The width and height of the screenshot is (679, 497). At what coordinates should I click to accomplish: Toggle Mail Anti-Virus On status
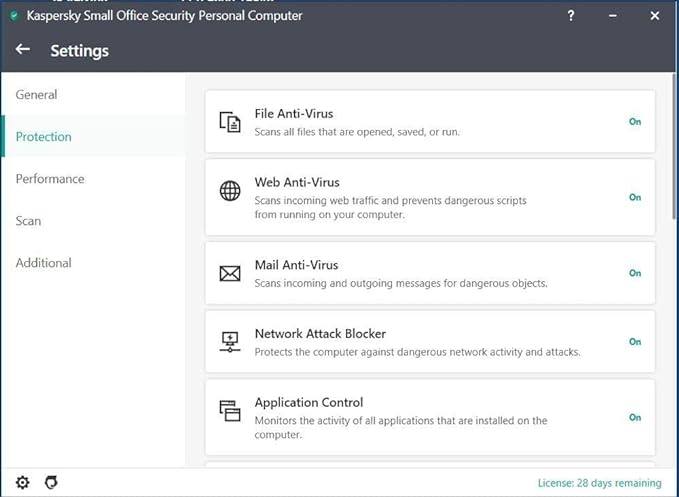[x=635, y=273]
